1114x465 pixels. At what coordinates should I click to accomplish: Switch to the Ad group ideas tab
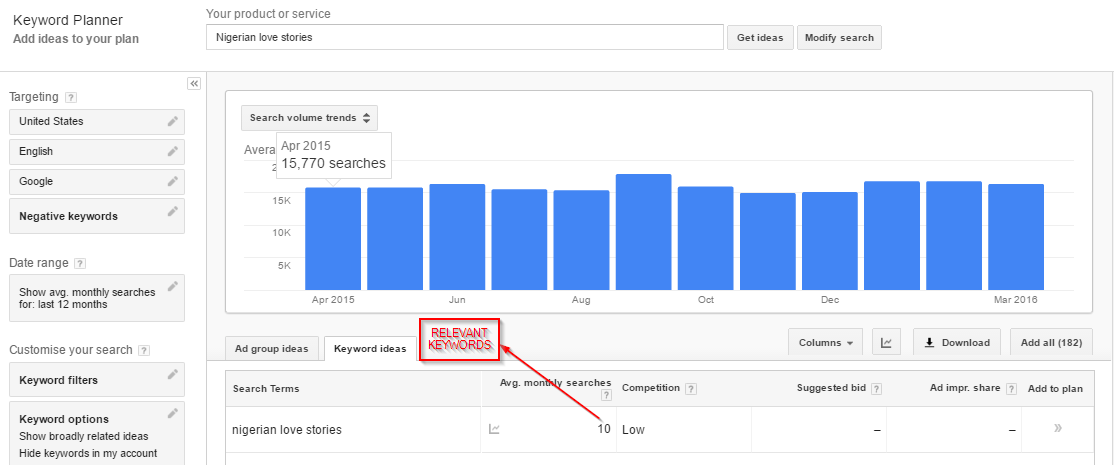pyautogui.click(x=272, y=348)
